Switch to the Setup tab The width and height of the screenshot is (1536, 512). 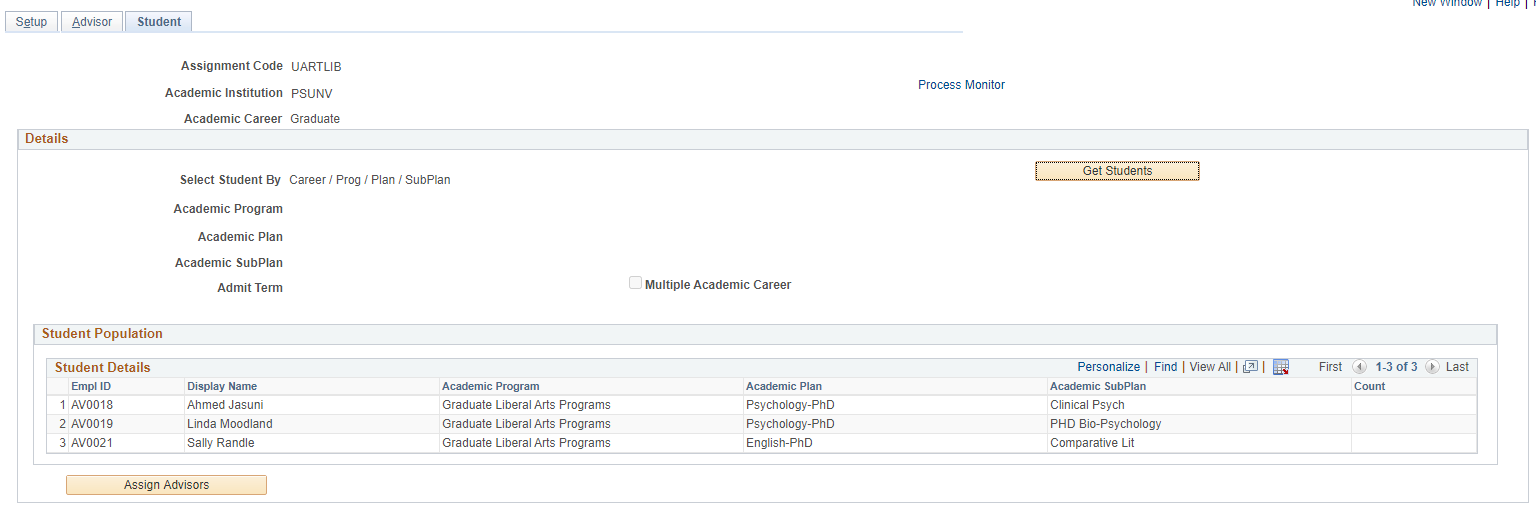pyautogui.click(x=31, y=22)
